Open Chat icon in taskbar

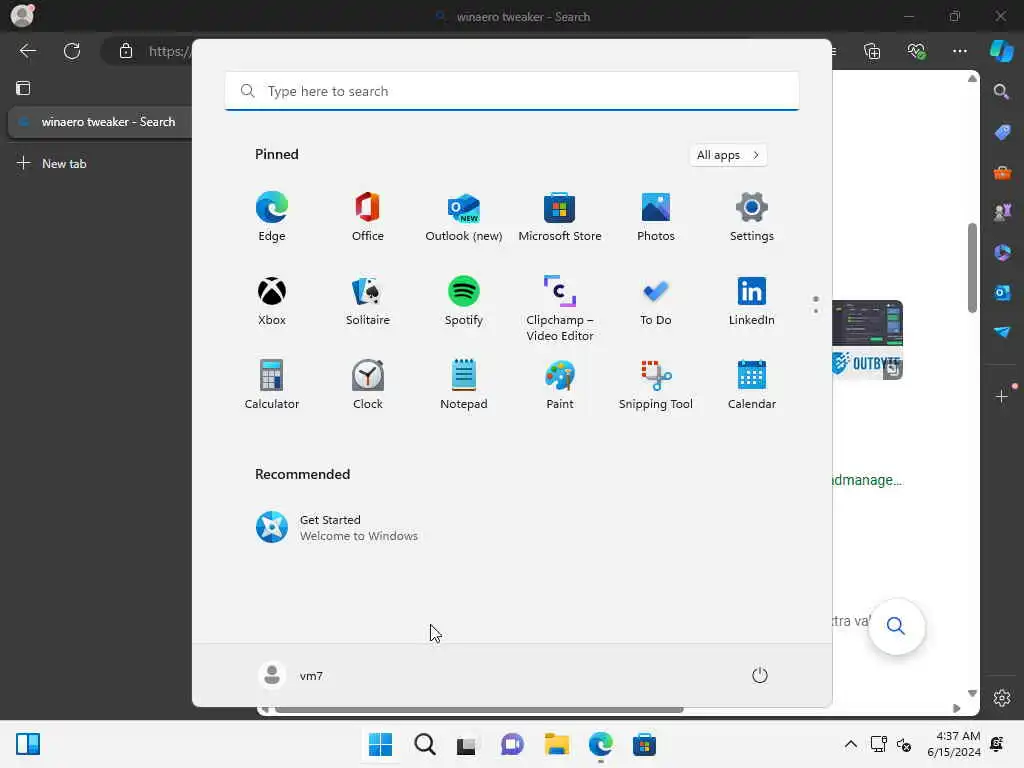click(x=512, y=744)
